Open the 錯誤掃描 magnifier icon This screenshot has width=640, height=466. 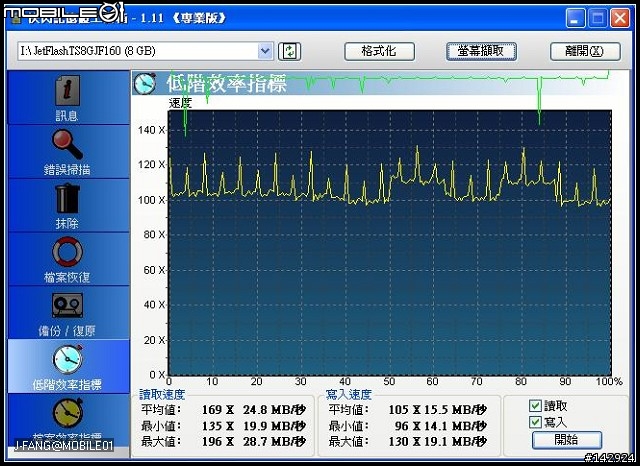pos(67,144)
